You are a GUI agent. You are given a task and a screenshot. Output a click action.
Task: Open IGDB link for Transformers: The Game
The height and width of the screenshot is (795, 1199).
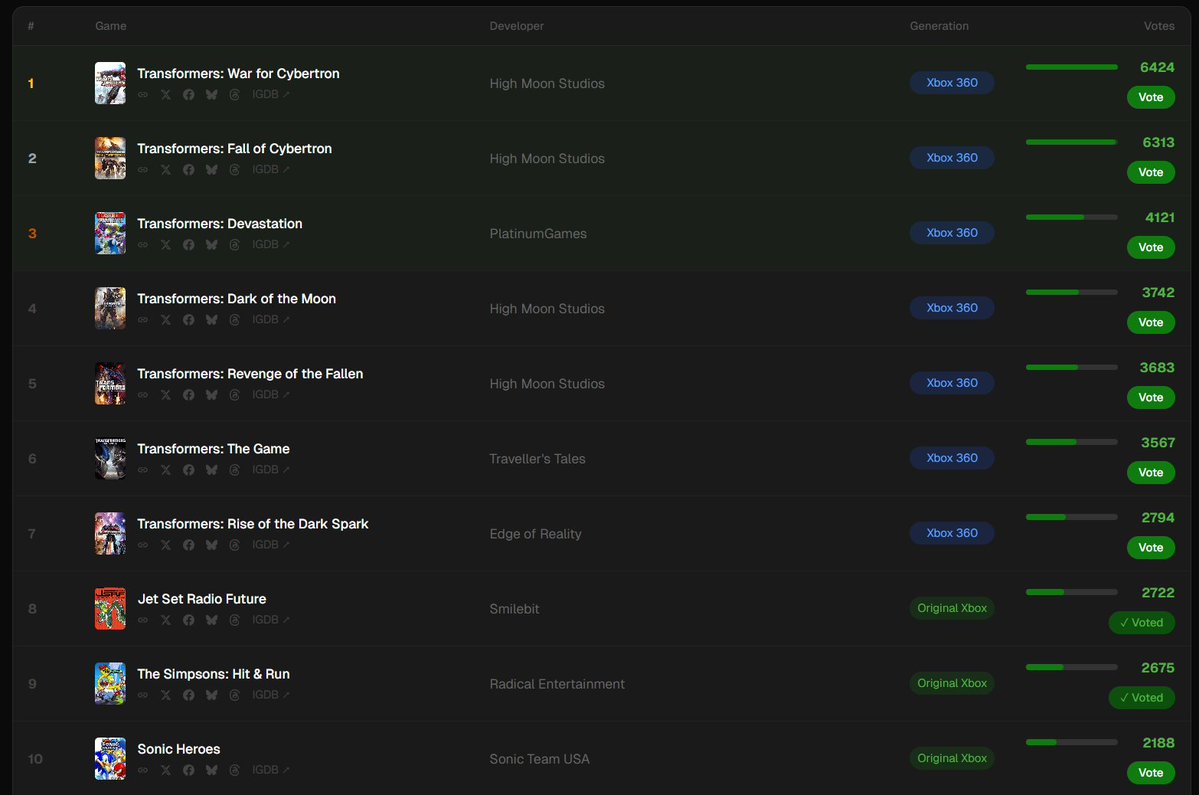click(x=271, y=469)
